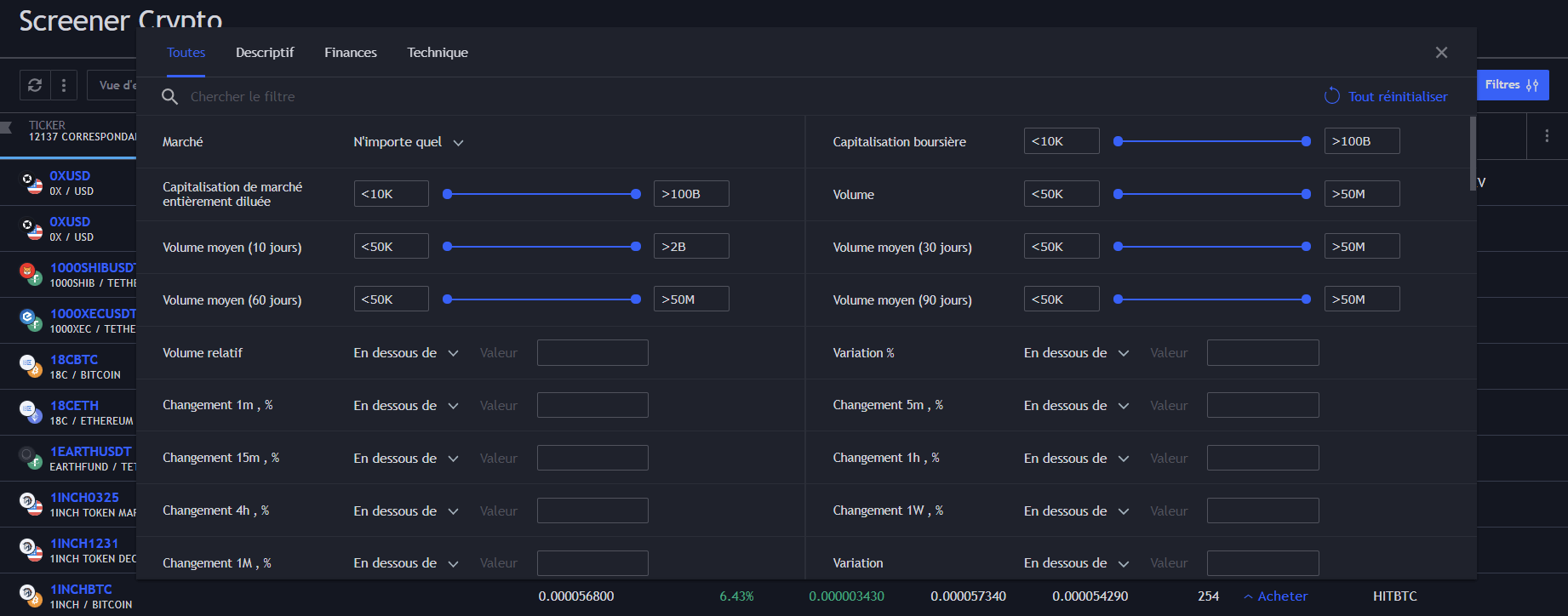Open Variation % condition dropdown
Image resolution: width=1568 pixels, height=616 pixels.
point(1076,353)
